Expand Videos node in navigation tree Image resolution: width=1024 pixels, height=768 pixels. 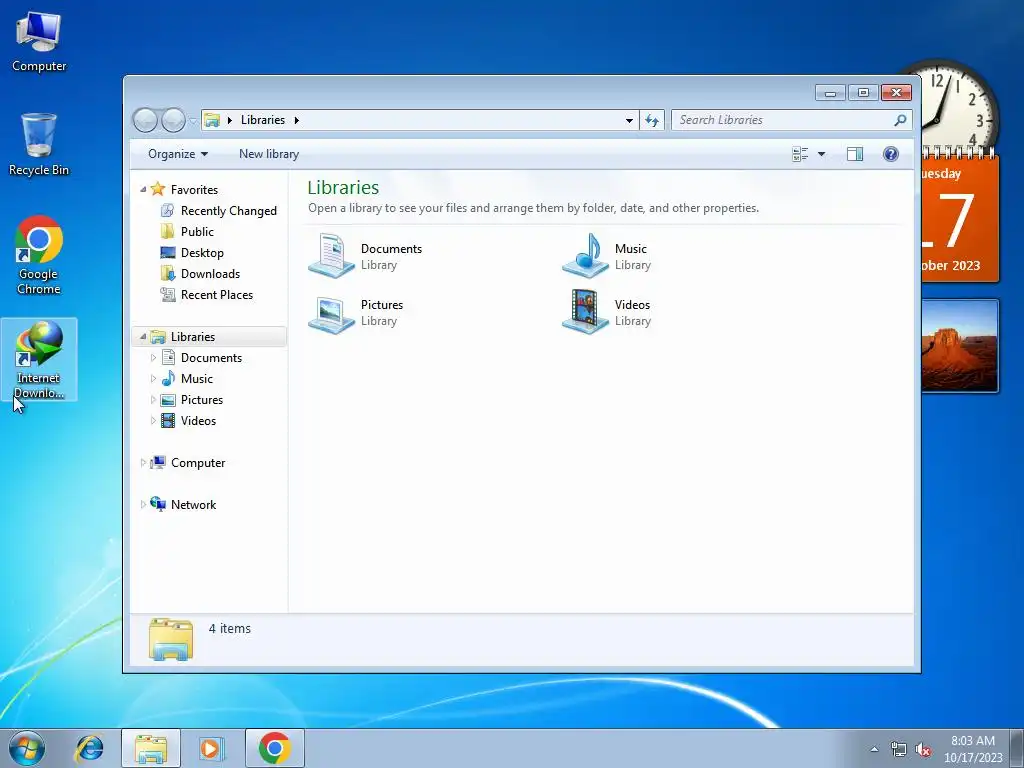[153, 421]
